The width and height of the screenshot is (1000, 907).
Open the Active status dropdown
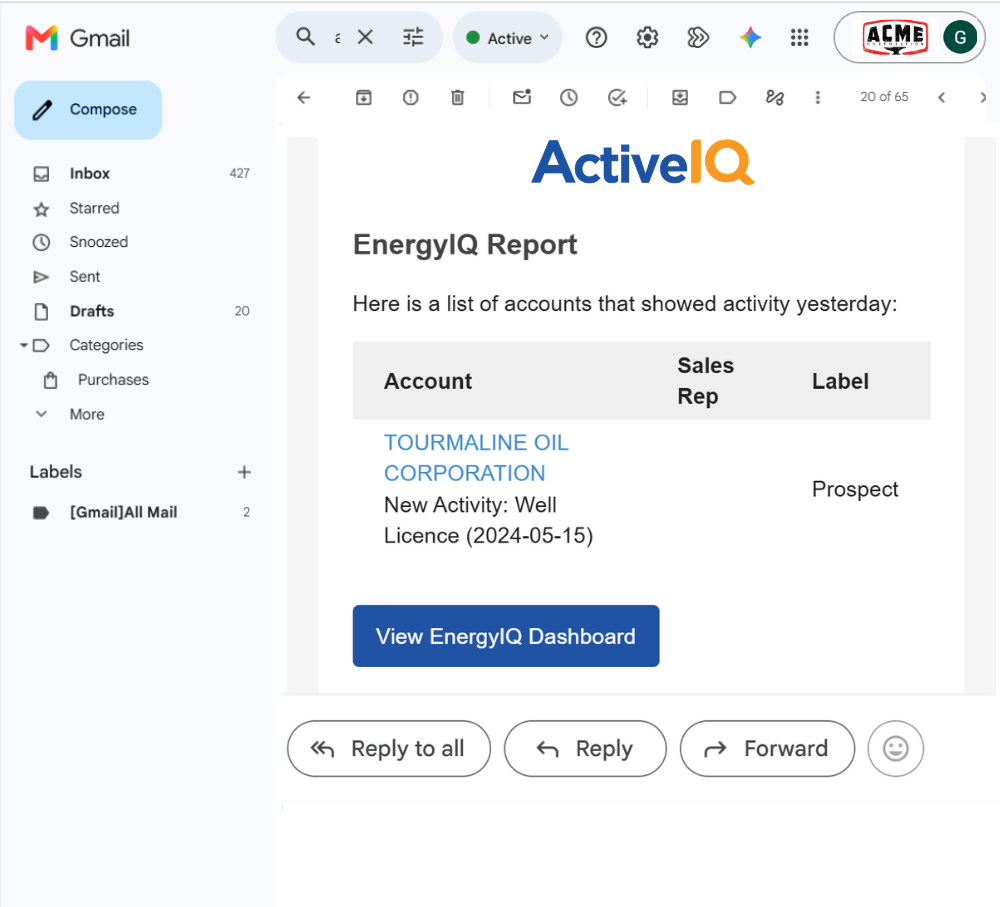tap(508, 38)
